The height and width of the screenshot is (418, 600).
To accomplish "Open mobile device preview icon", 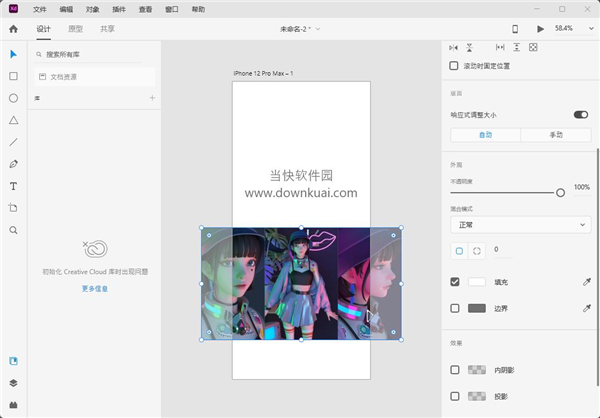I will [515, 29].
